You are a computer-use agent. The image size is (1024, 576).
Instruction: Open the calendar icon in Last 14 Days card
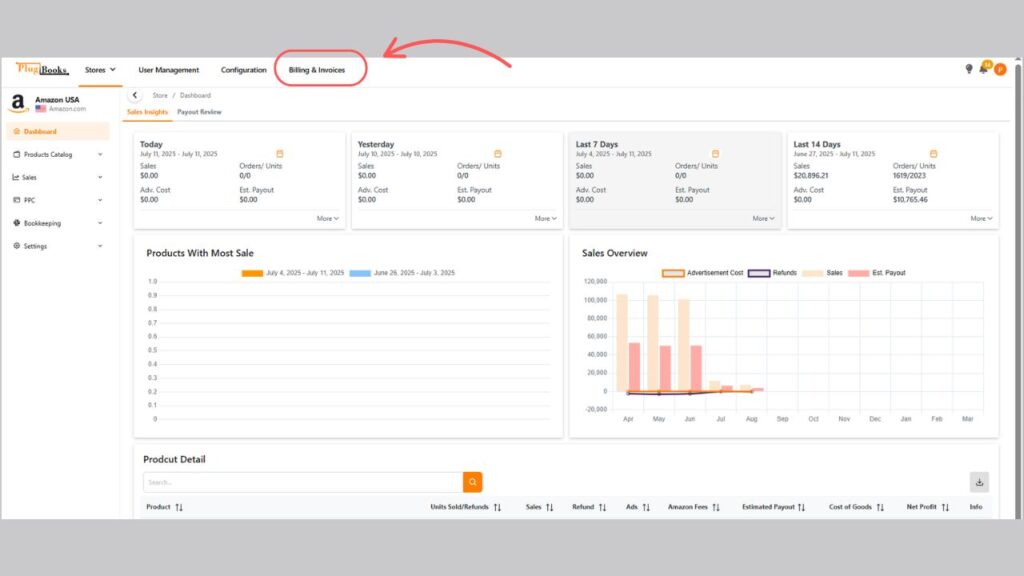click(x=933, y=154)
